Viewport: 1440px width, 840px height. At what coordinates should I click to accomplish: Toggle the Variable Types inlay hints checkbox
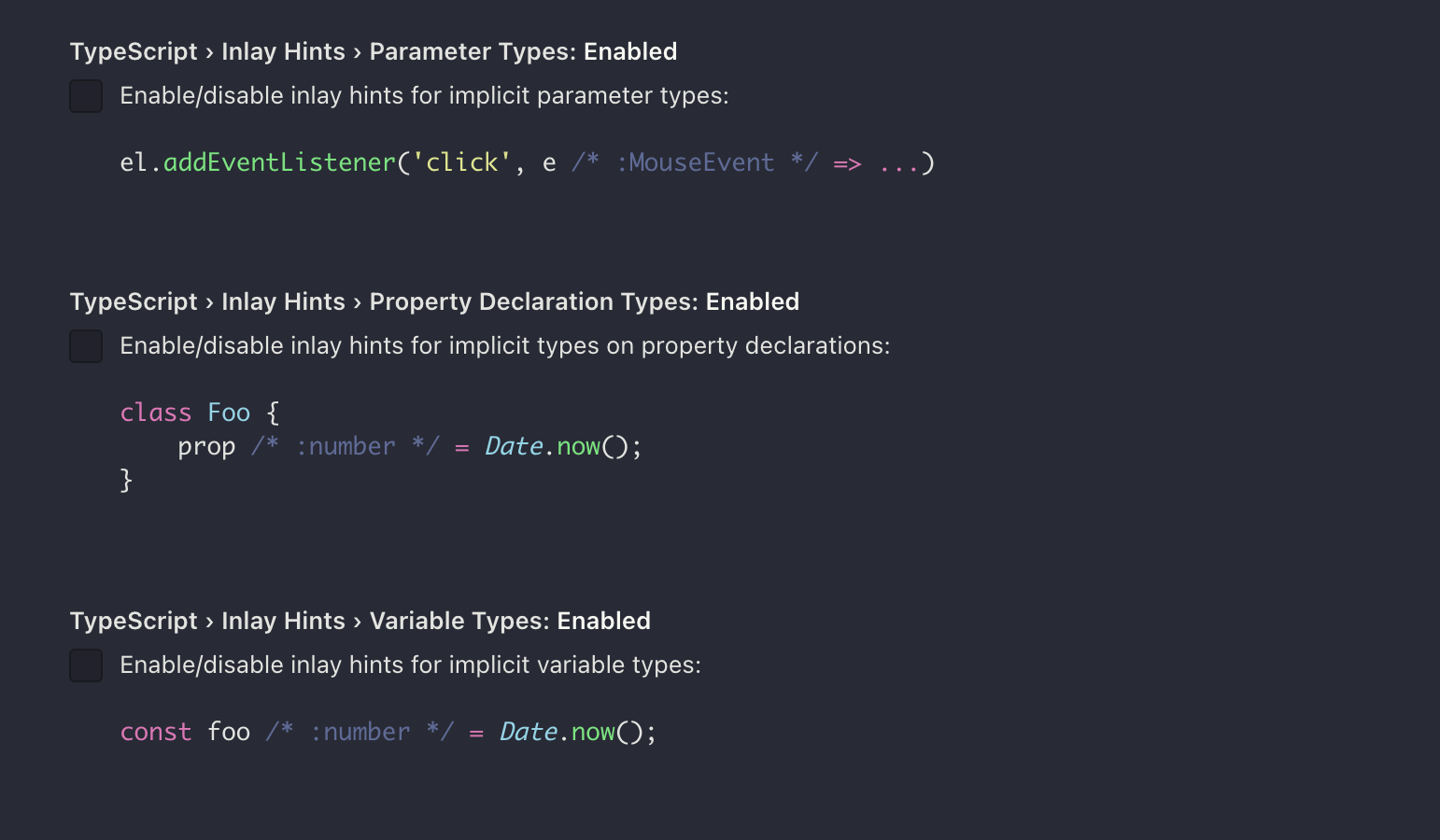tap(85, 665)
